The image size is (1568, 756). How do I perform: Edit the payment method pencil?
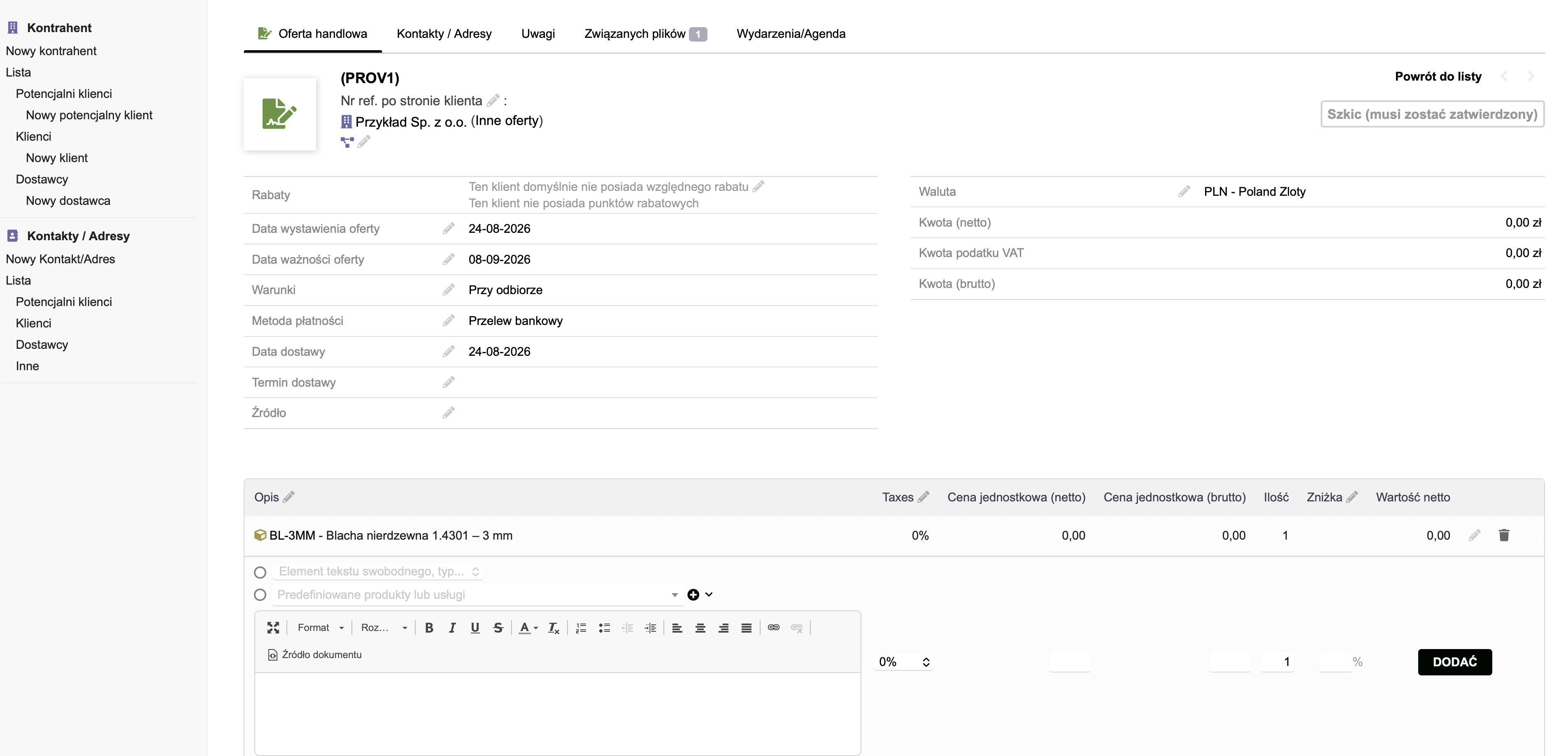pos(449,320)
